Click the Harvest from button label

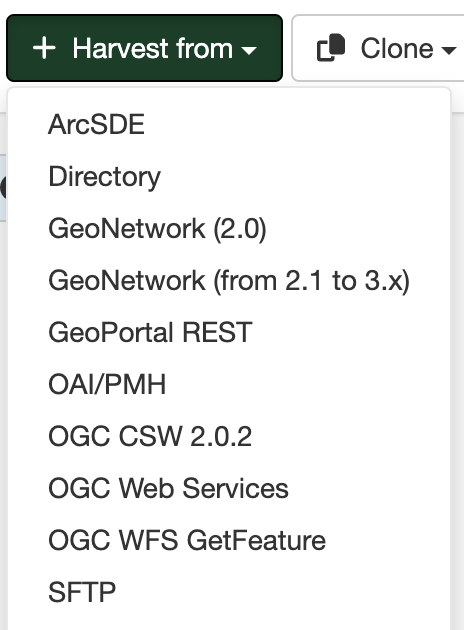point(152,49)
